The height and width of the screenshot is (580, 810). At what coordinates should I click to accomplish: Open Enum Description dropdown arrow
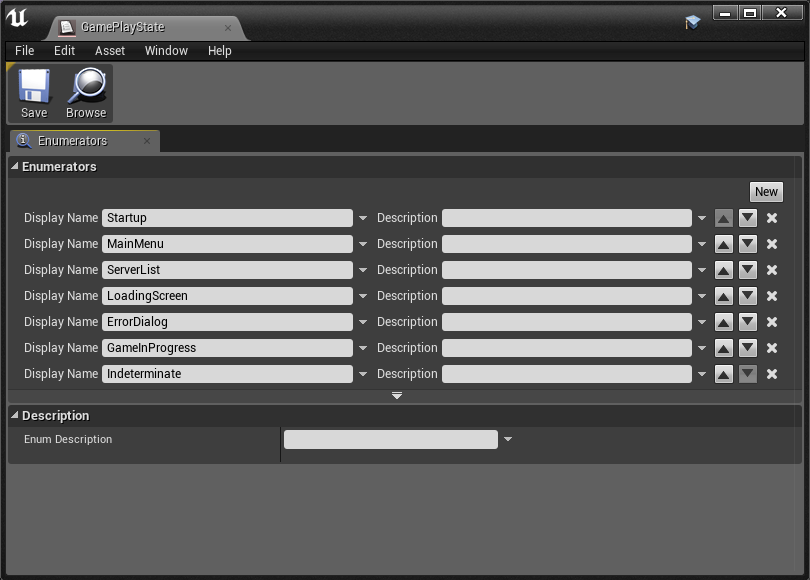click(x=508, y=440)
